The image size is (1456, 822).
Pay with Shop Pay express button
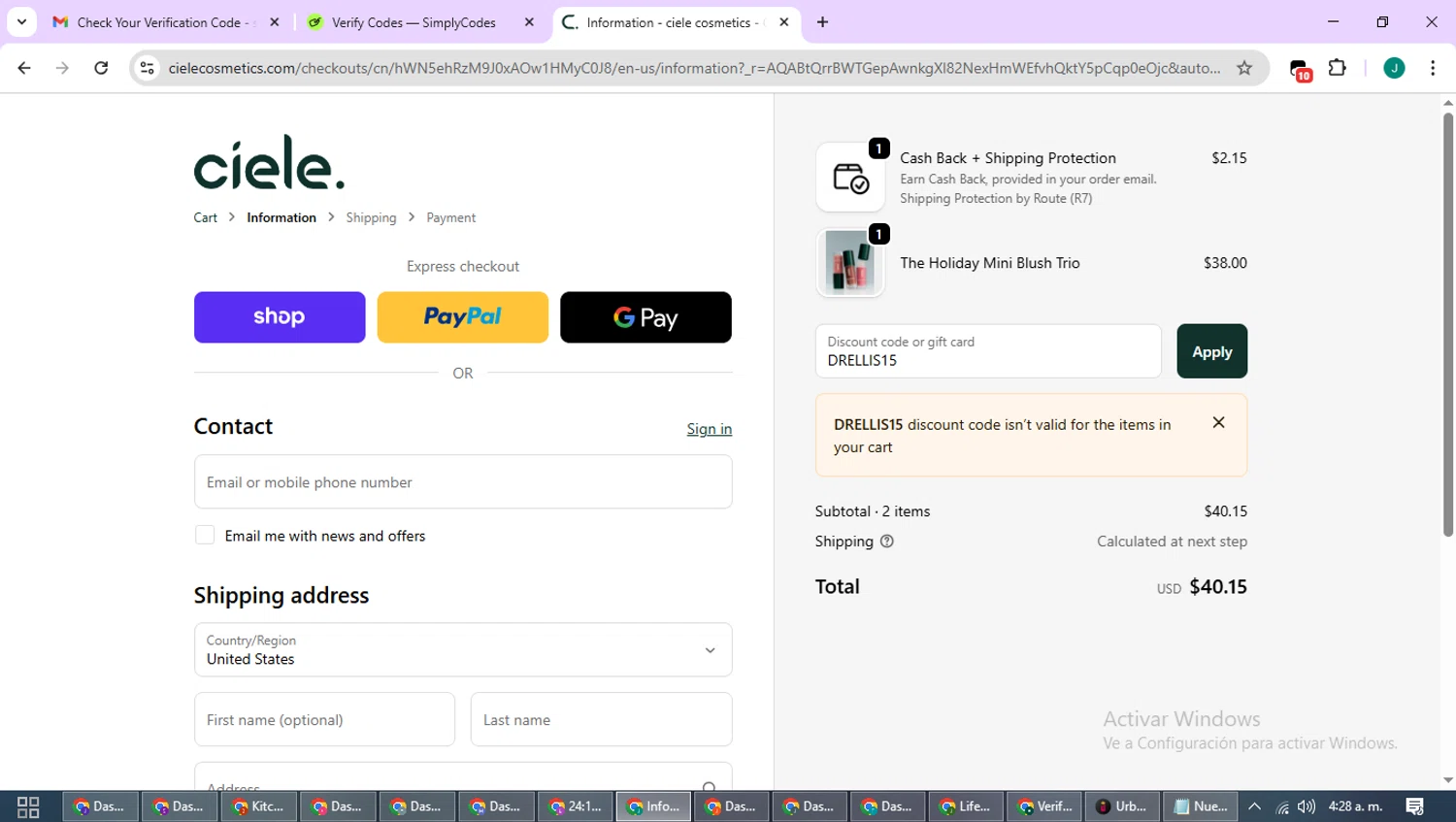(280, 317)
